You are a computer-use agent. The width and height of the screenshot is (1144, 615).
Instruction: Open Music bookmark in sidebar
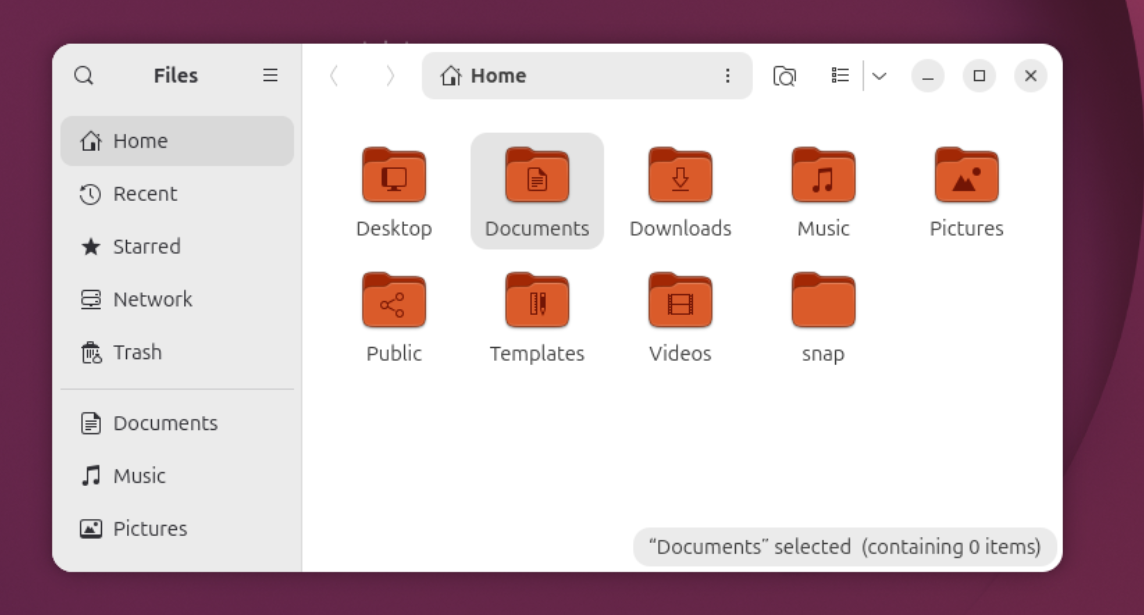(x=177, y=476)
